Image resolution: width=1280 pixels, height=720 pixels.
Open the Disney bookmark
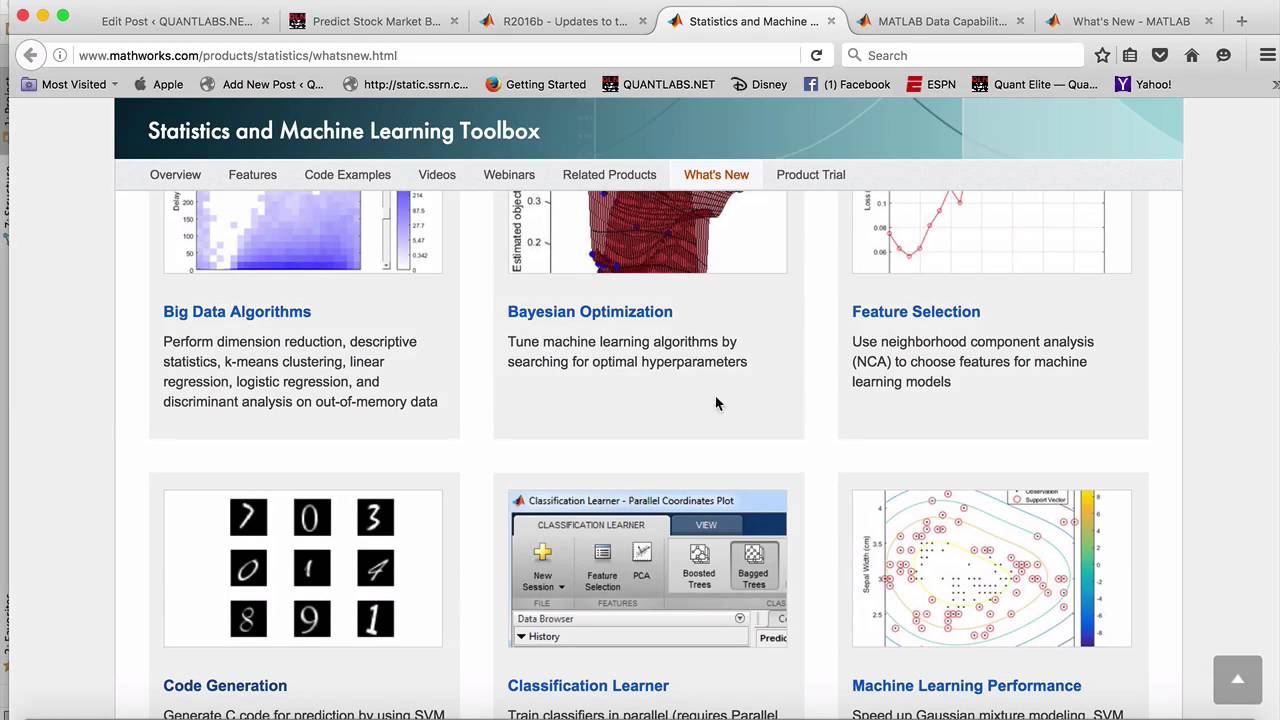(759, 85)
